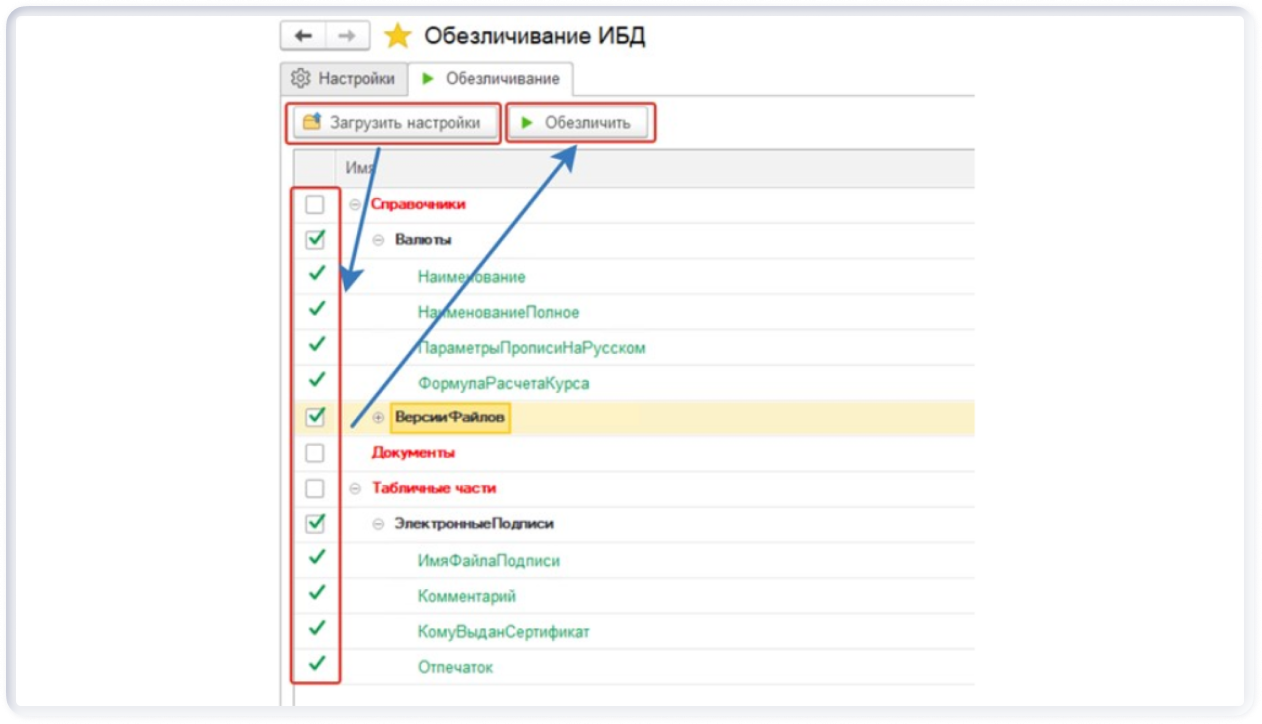1262x724 pixels.
Task: Switch to the Настройки tab
Action: pyautogui.click(x=345, y=78)
